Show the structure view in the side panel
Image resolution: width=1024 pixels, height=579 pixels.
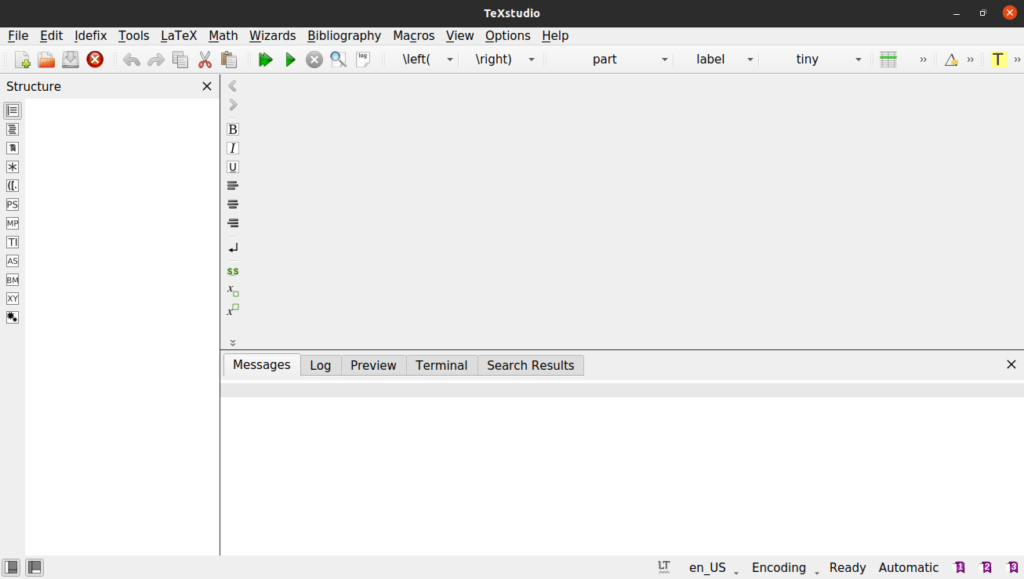click(12, 110)
